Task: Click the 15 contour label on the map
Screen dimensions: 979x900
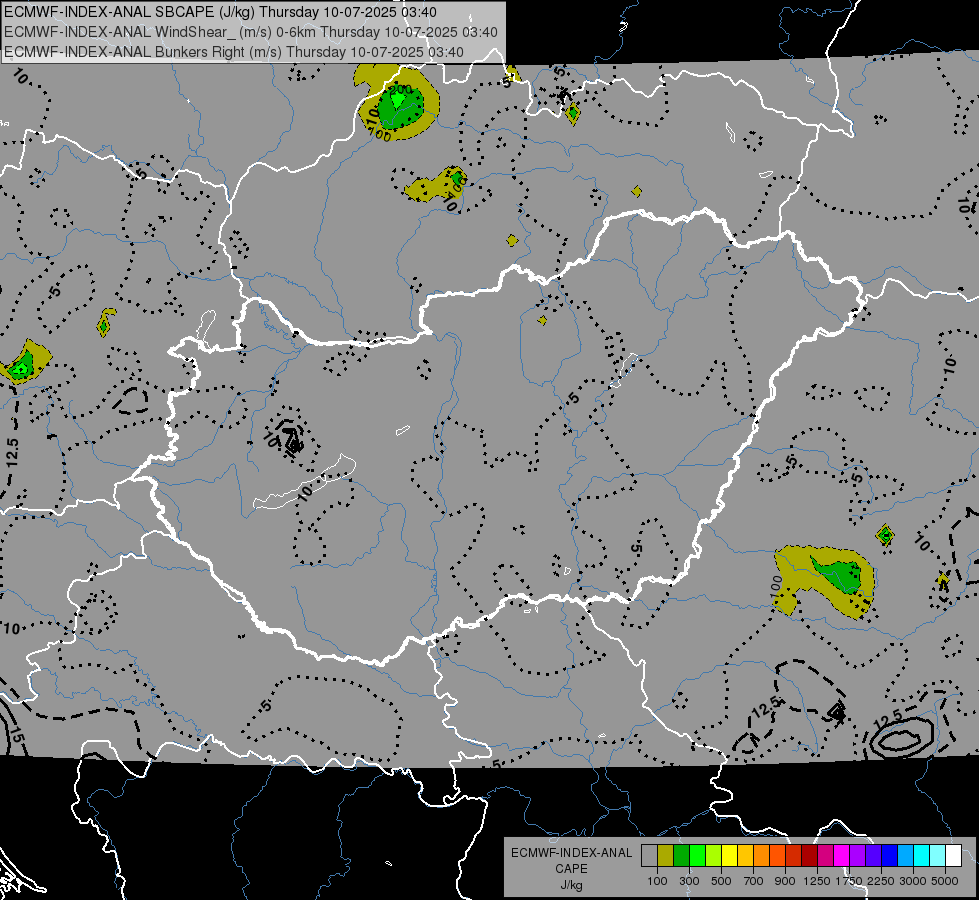Action: pos(16,735)
